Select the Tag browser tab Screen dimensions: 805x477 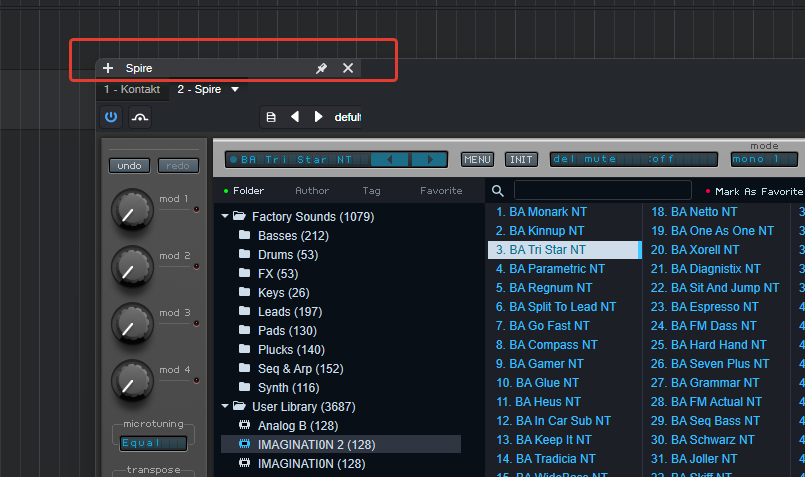coord(371,190)
